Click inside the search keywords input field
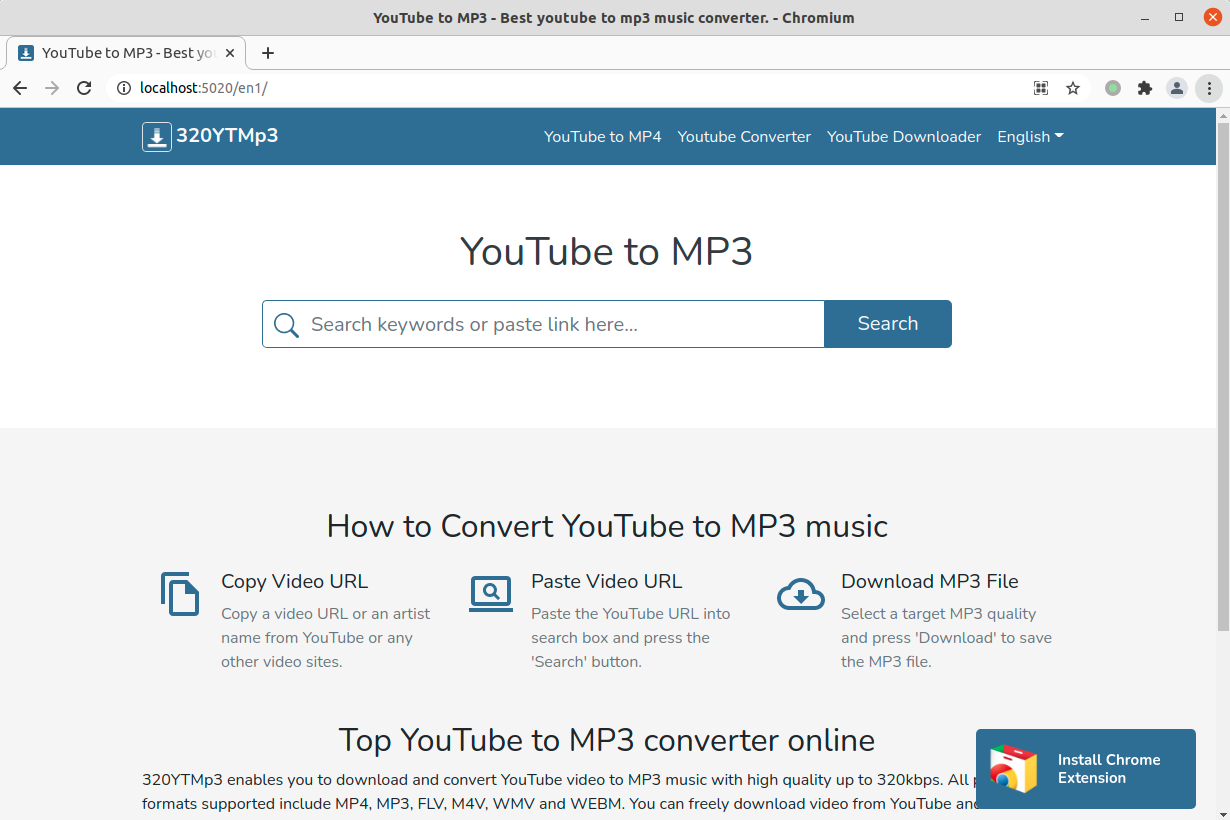 (x=550, y=324)
